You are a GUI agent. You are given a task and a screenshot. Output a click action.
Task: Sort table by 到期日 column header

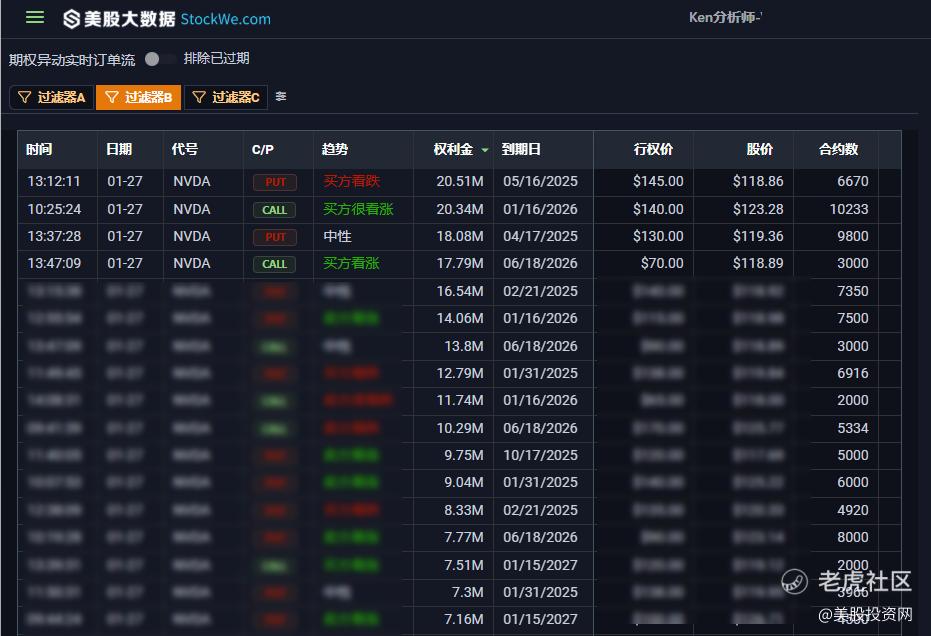pyautogui.click(x=521, y=149)
